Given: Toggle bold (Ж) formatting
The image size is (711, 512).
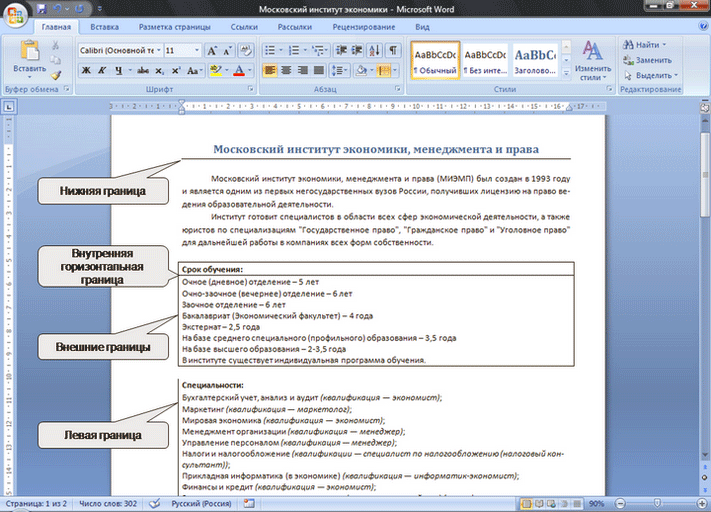Looking at the screenshot, I should point(86,70).
